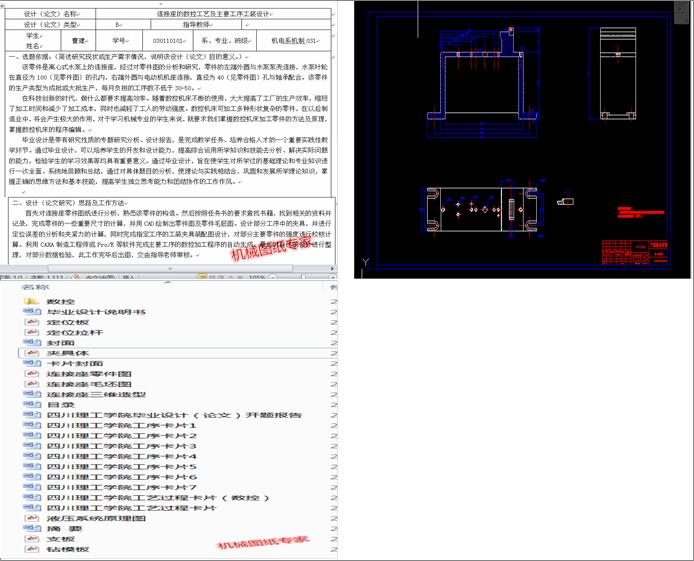Open the 定位板 CAD drawing file

[x=67, y=323]
